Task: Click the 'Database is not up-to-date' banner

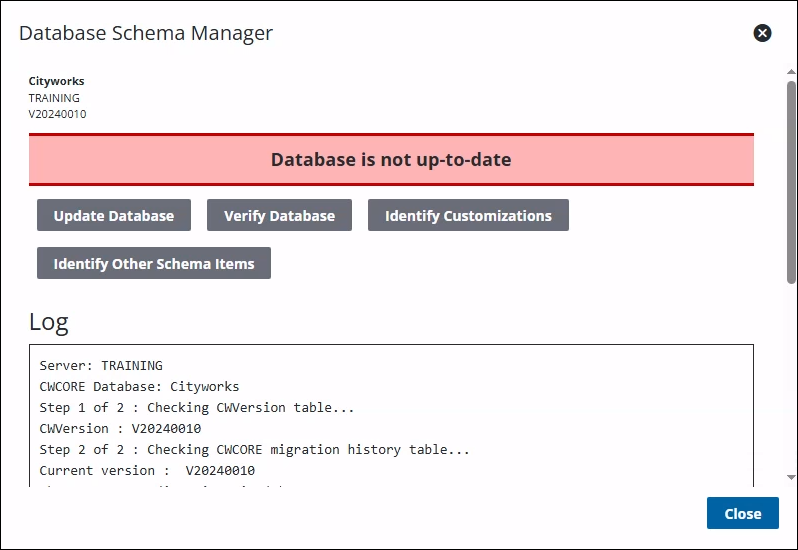Action: coord(391,160)
